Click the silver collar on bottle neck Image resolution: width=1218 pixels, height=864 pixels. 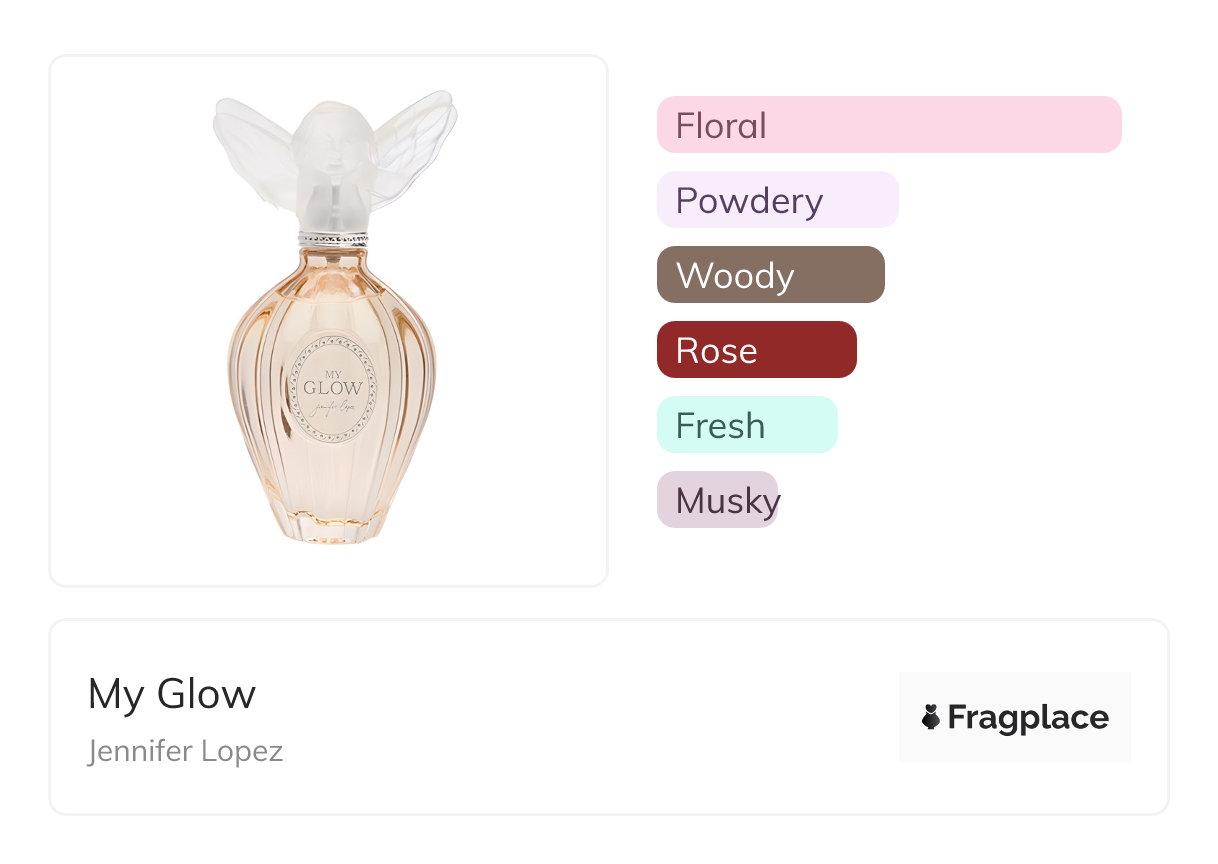click(x=333, y=240)
